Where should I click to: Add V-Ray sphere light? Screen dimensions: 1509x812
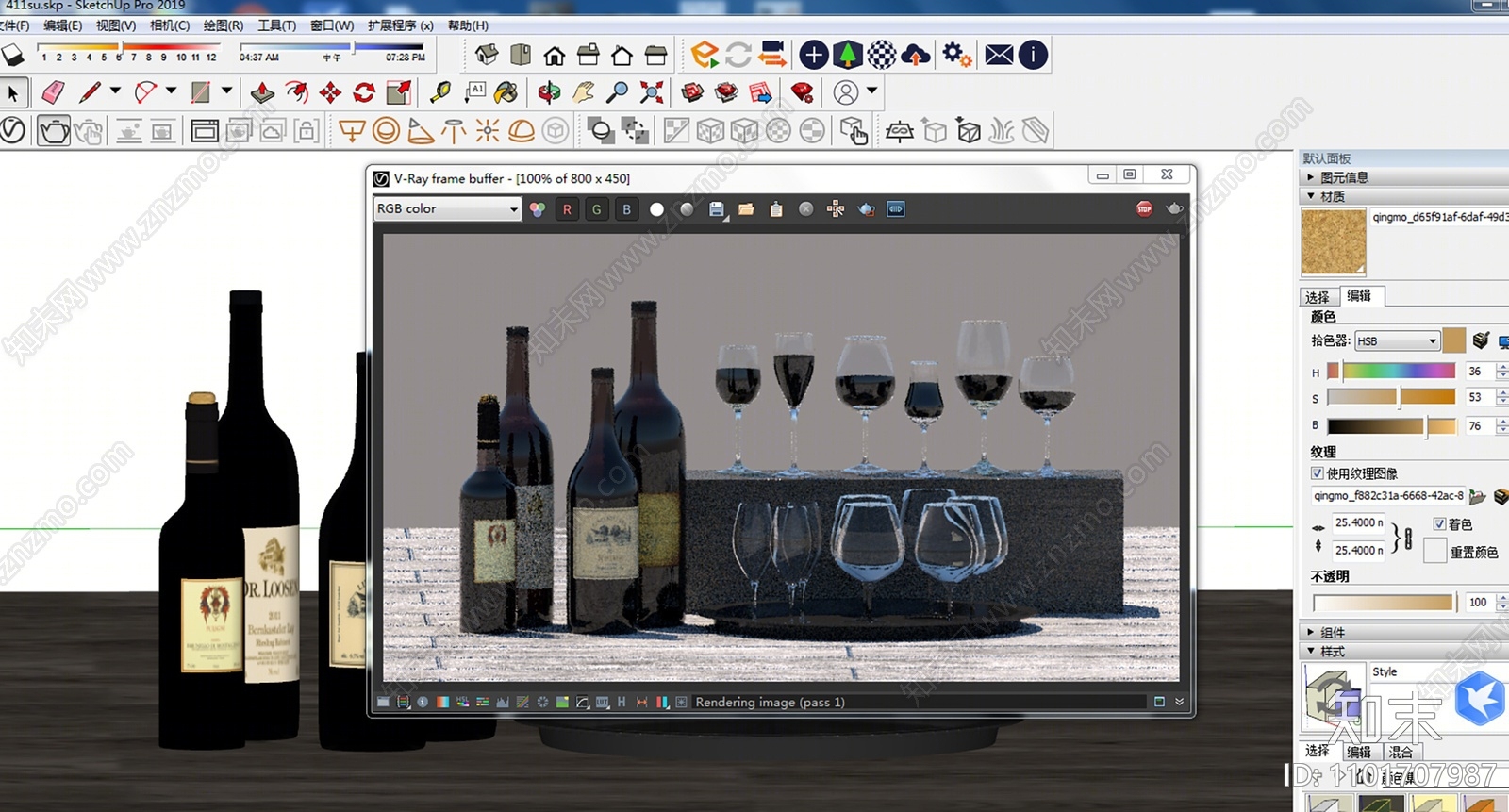pos(386,130)
